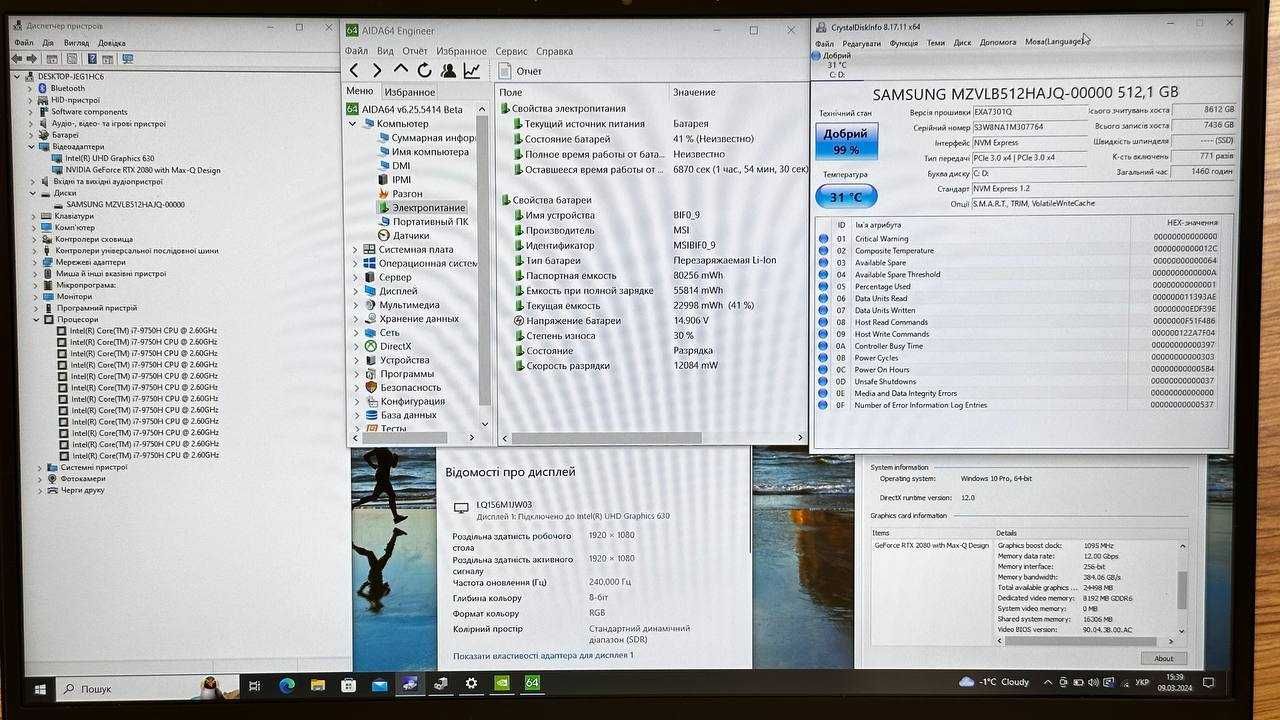Screen dimensions: 1280x720
Task: Click Мультимедиа icon in AIDA64 tree
Action: click(x=370, y=305)
